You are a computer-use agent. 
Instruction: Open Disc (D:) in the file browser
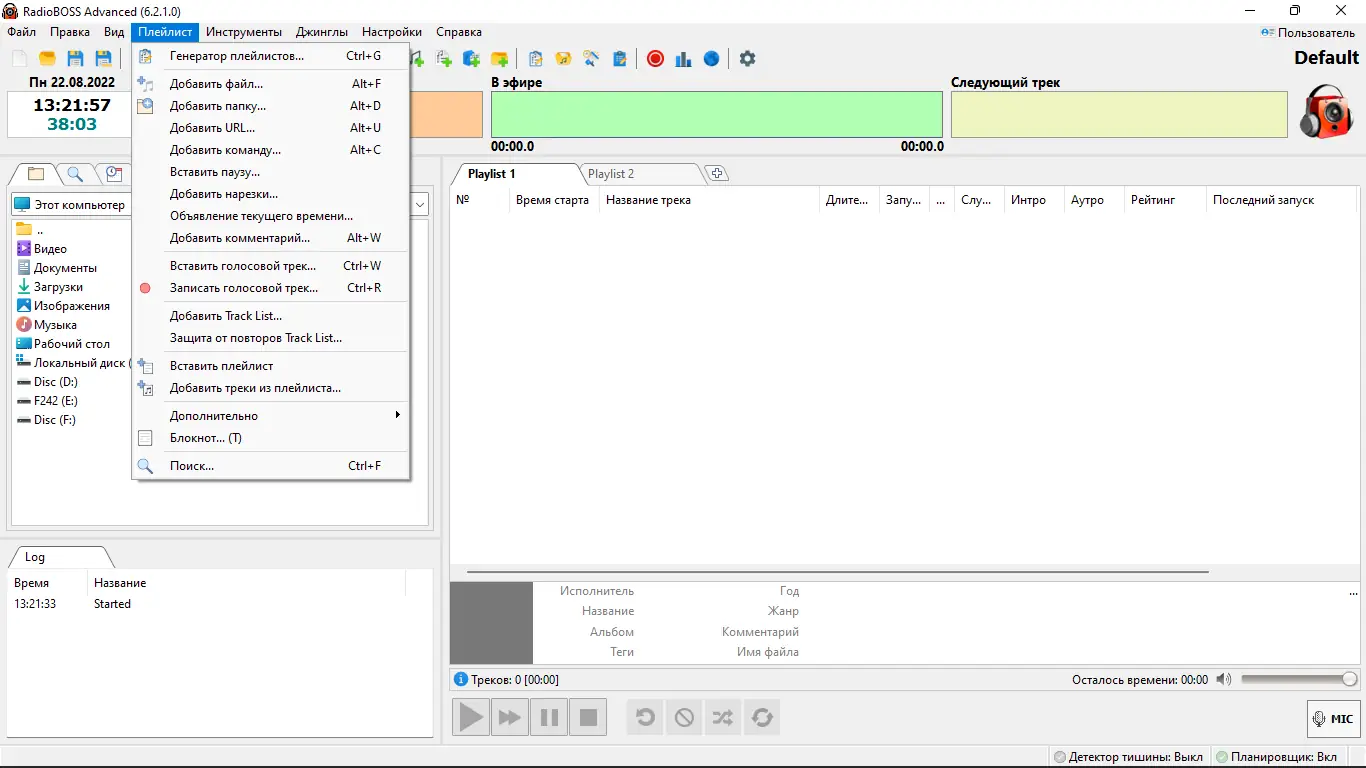point(47,382)
